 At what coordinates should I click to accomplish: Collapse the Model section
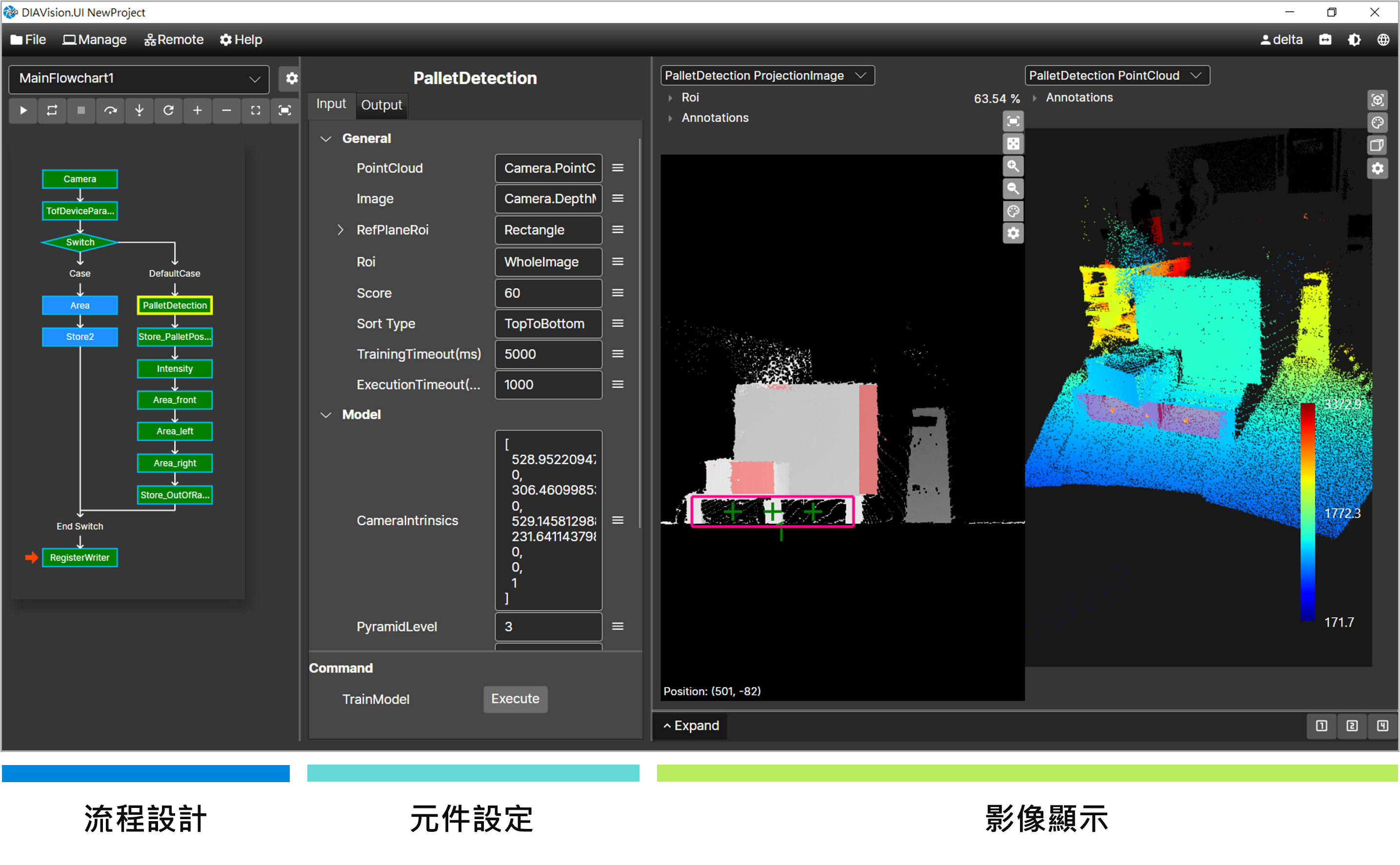[326, 415]
